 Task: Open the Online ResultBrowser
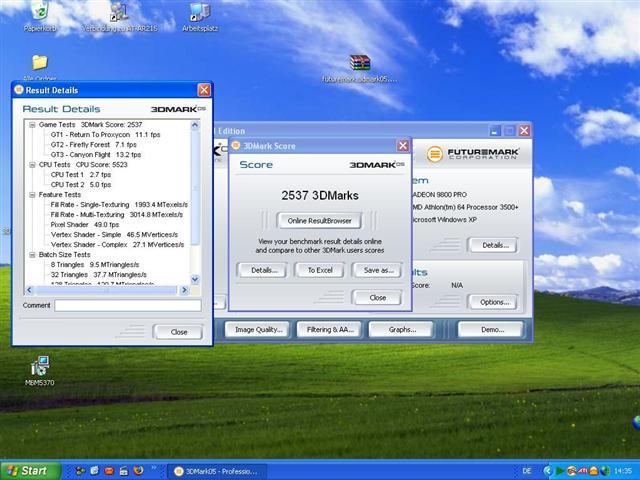click(x=319, y=221)
